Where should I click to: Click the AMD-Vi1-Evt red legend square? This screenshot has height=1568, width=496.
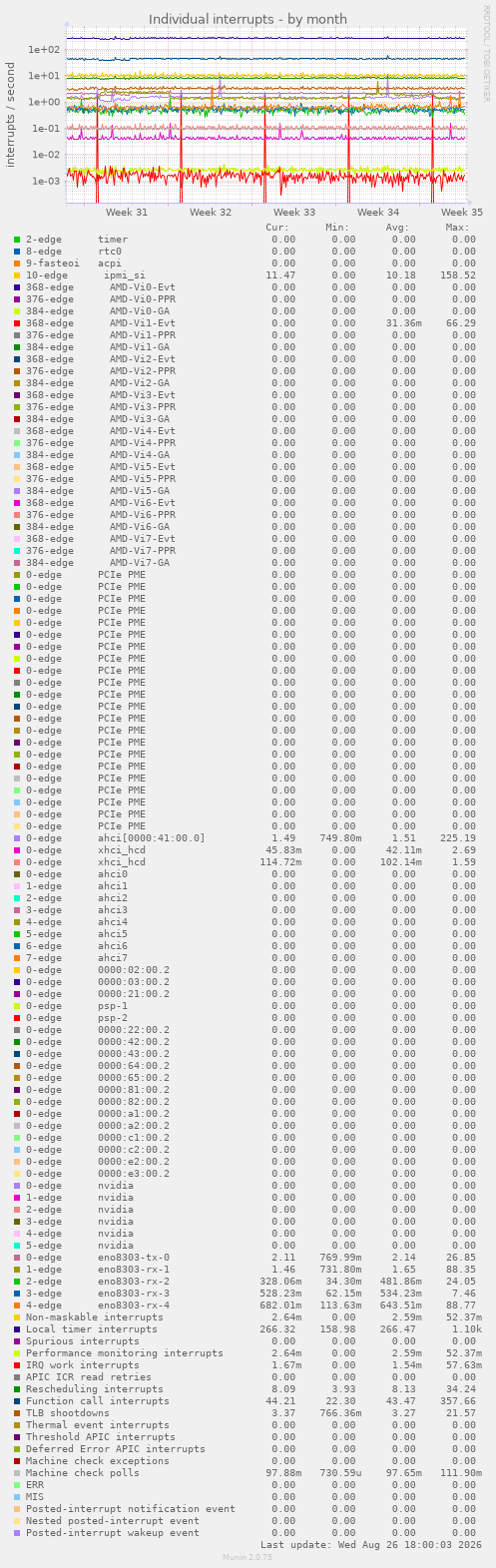[17, 323]
